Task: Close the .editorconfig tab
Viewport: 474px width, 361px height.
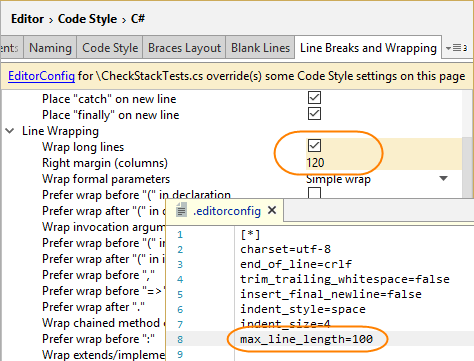Action: 272,210
